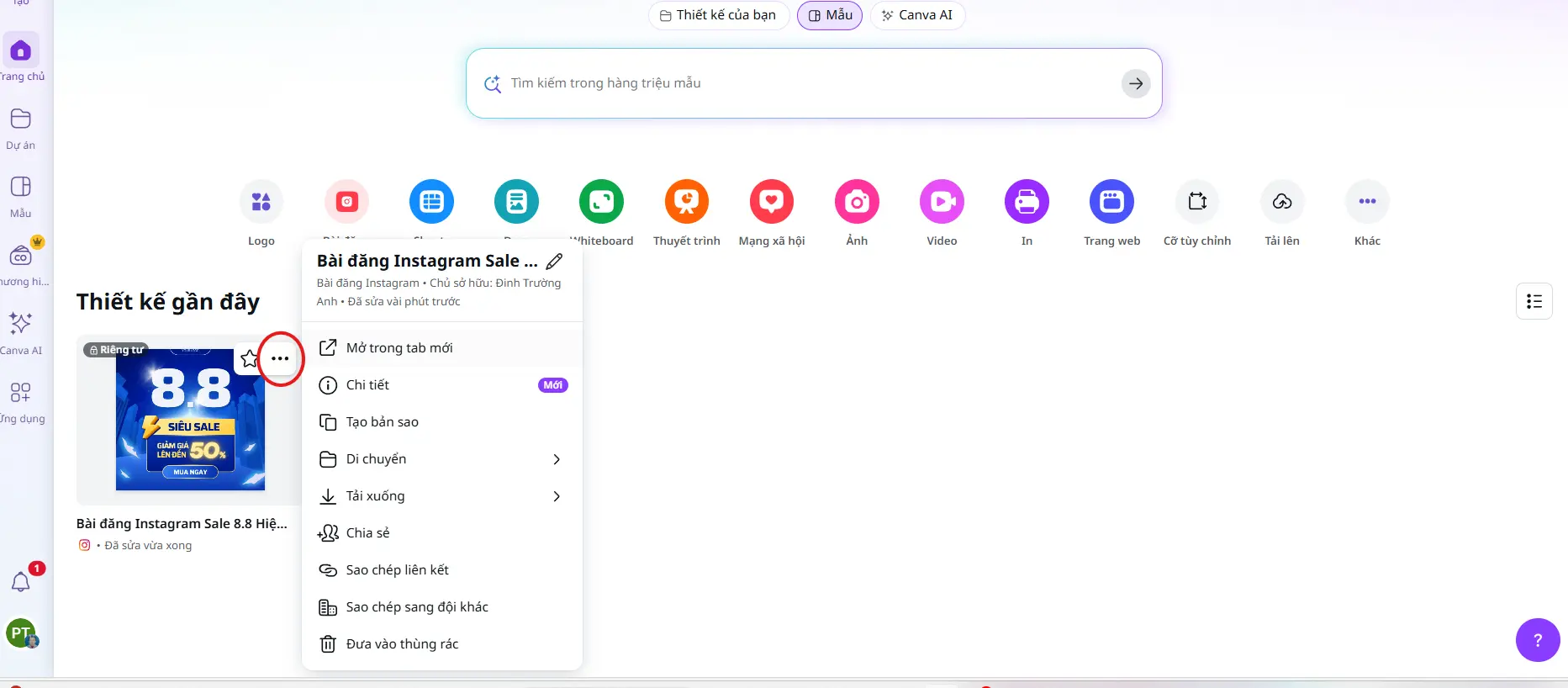
Task: Click the Logo design type icon
Action: pyautogui.click(x=261, y=202)
